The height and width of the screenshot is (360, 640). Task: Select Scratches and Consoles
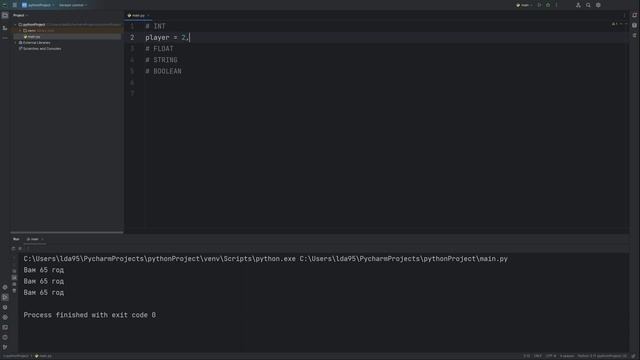click(x=40, y=49)
